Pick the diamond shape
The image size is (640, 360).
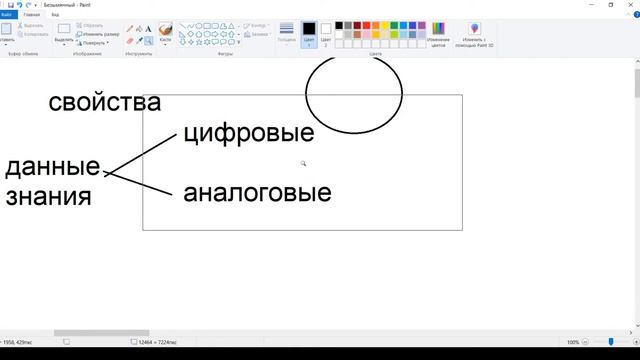(x=191, y=34)
